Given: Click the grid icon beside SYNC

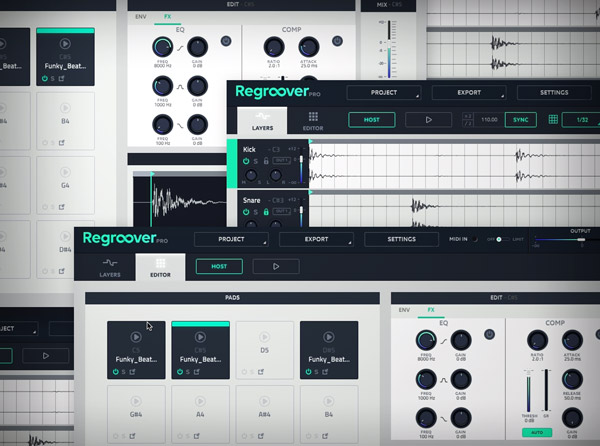Looking at the screenshot, I should coord(553,119).
